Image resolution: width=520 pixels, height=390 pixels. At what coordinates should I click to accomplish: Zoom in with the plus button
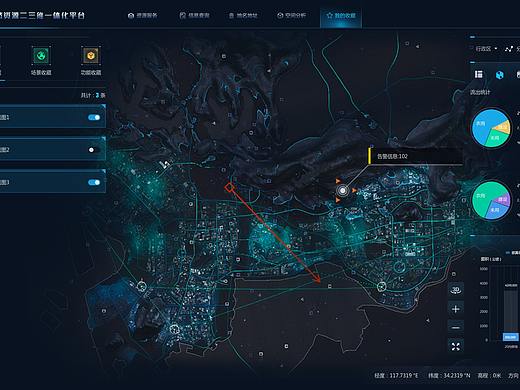pos(456,309)
